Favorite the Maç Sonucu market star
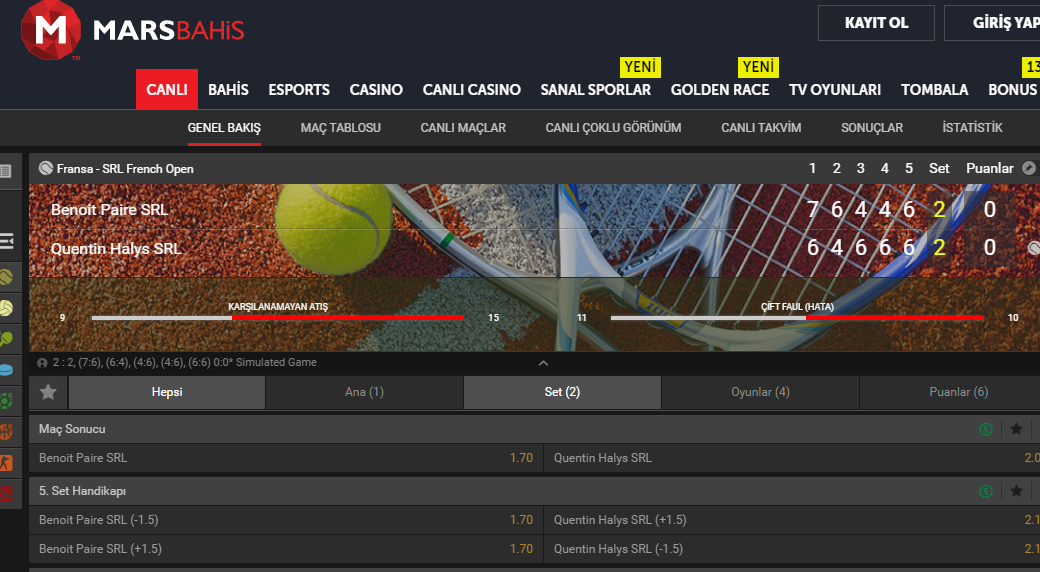This screenshot has width=1040, height=572. click(1016, 429)
